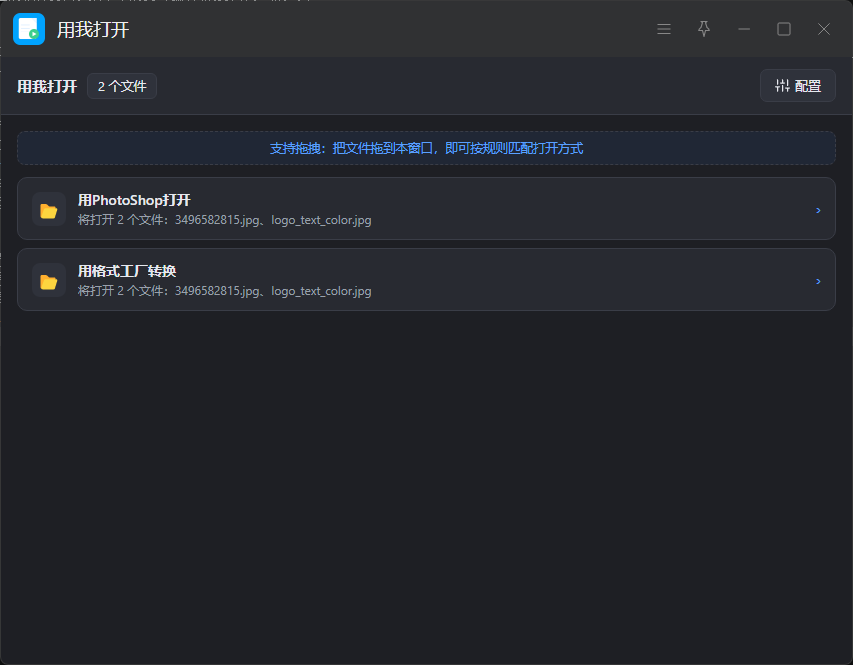Screen dimensions: 853x665
Task: Minimize the 用我打开 window
Action: coord(744,29)
